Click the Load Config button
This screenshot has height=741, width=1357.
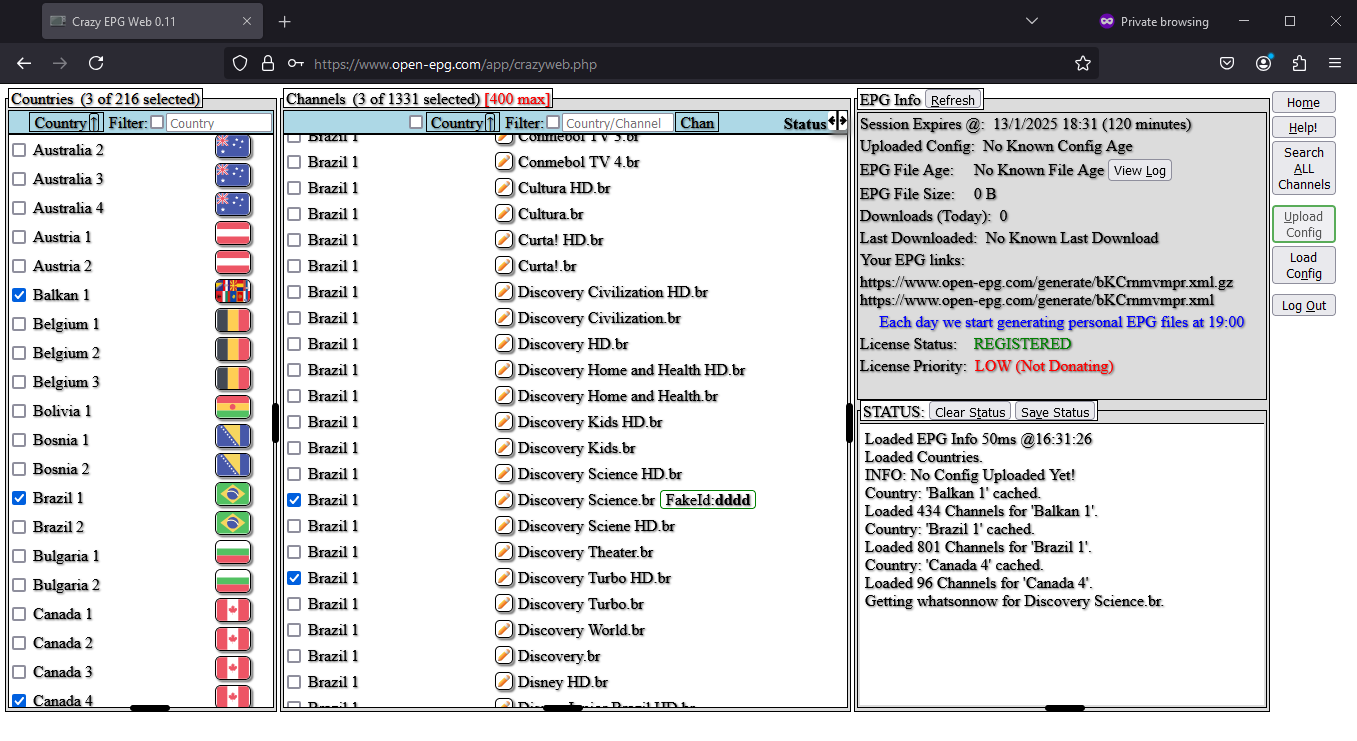click(x=1303, y=265)
